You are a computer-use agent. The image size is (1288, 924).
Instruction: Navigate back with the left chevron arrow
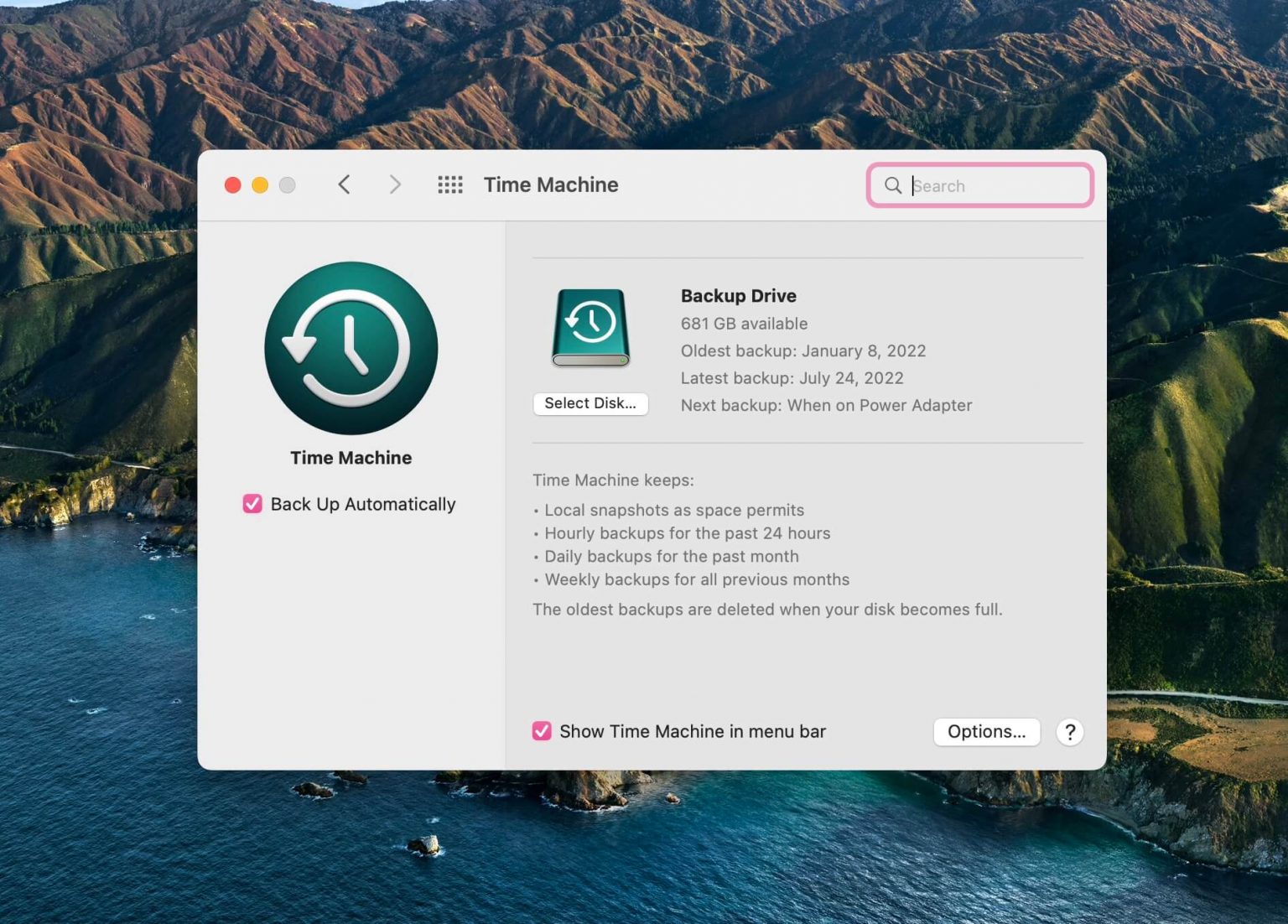click(344, 184)
